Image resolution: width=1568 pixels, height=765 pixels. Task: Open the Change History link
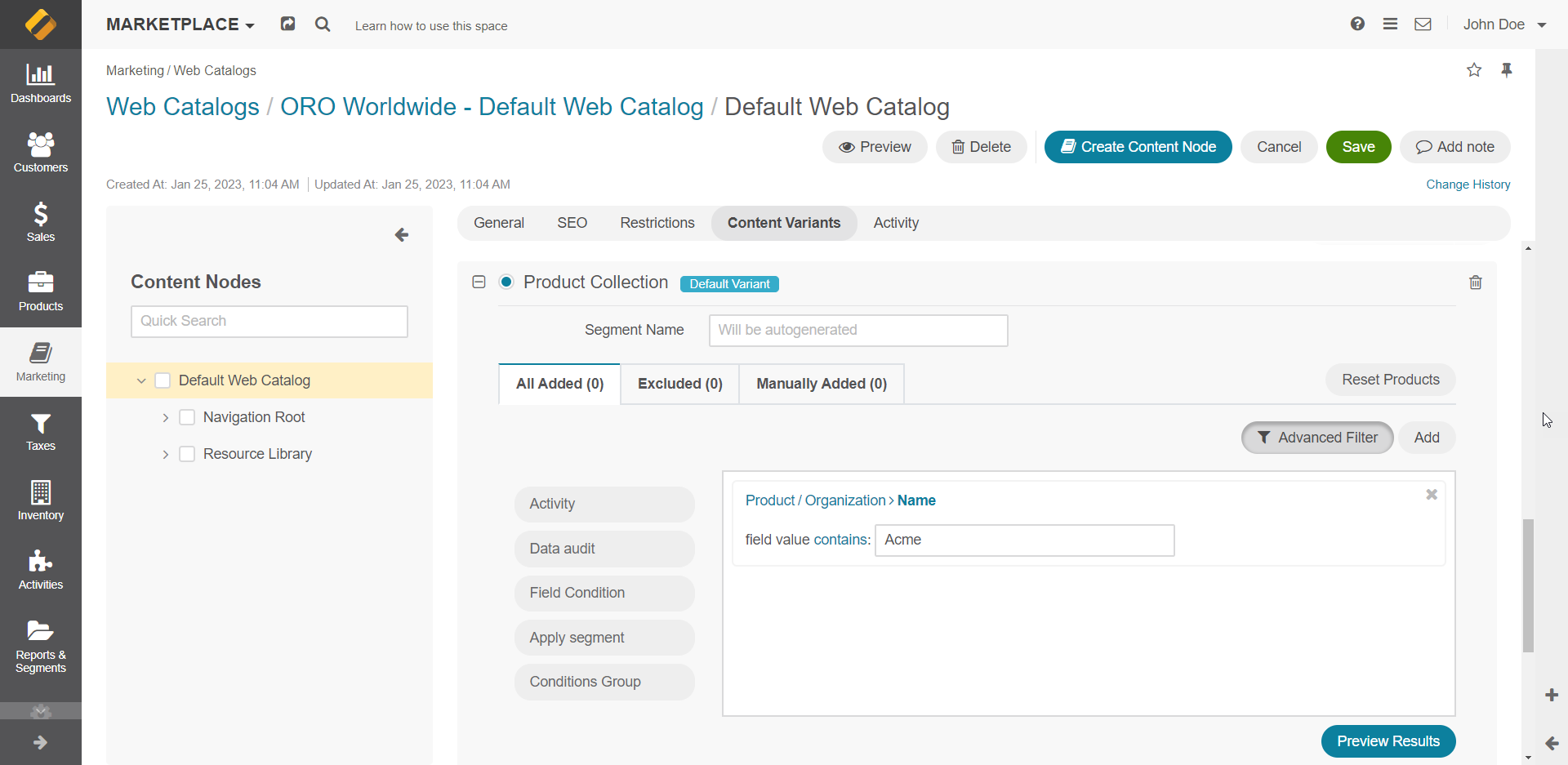pos(1468,185)
